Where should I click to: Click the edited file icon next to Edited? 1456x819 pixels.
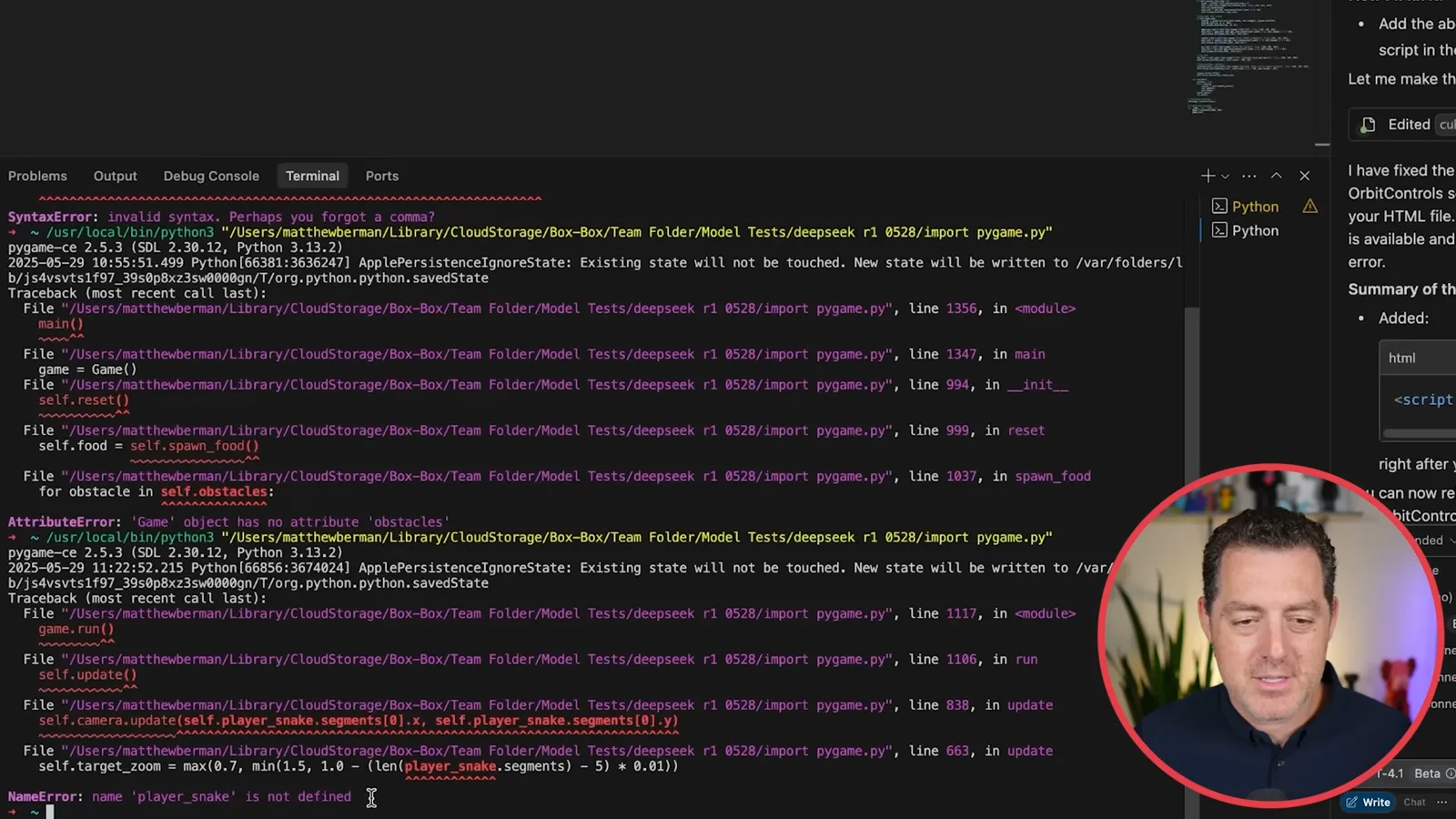1368,125
